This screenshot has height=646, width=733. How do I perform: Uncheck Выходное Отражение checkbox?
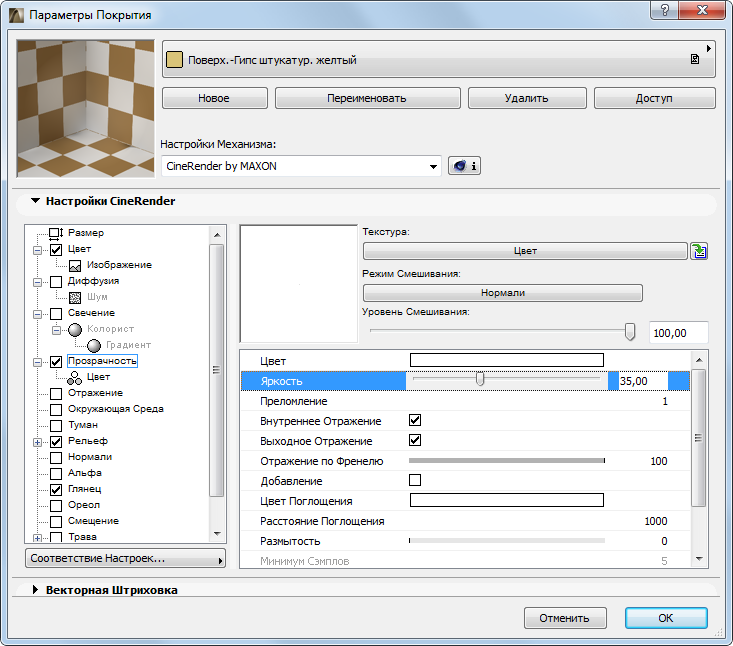click(415, 440)
